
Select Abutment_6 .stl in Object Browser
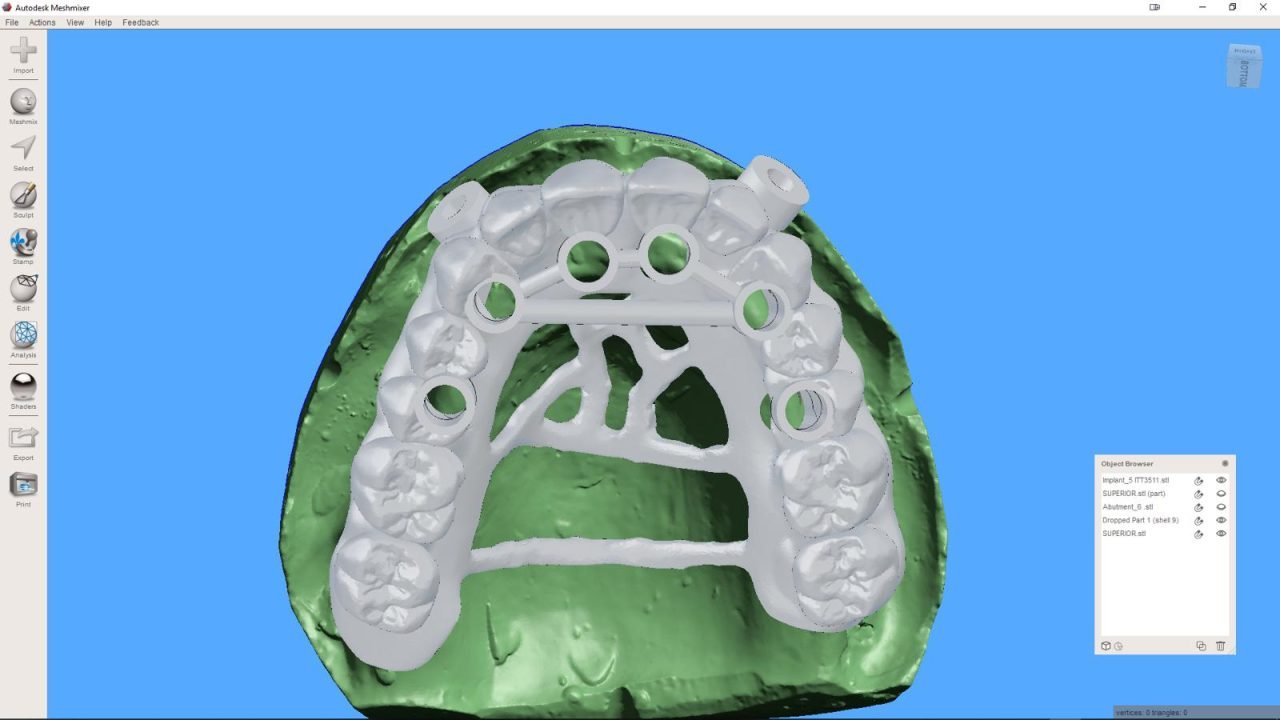(x=1127, y=507)
